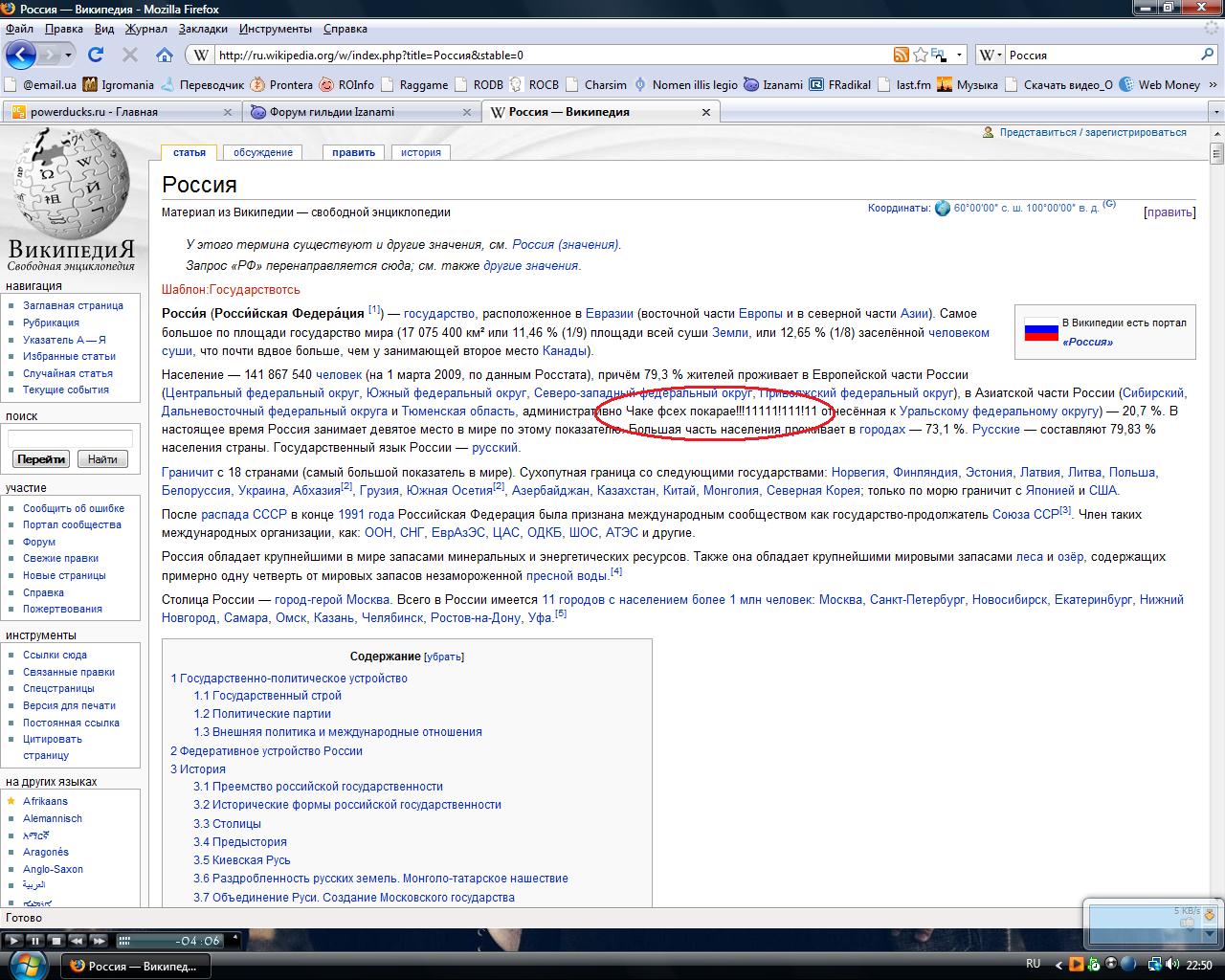Open the Закладки menu

click(203, 29)
